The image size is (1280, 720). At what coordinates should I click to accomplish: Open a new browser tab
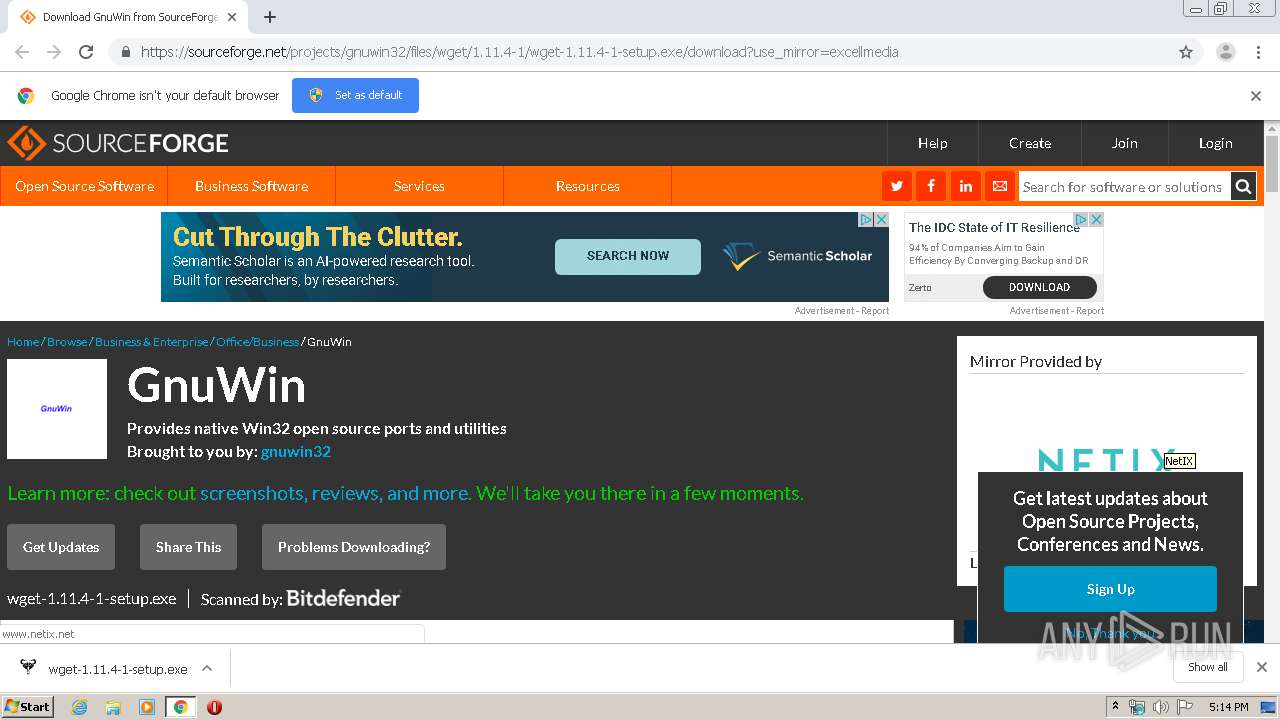(x=270, y=17)
